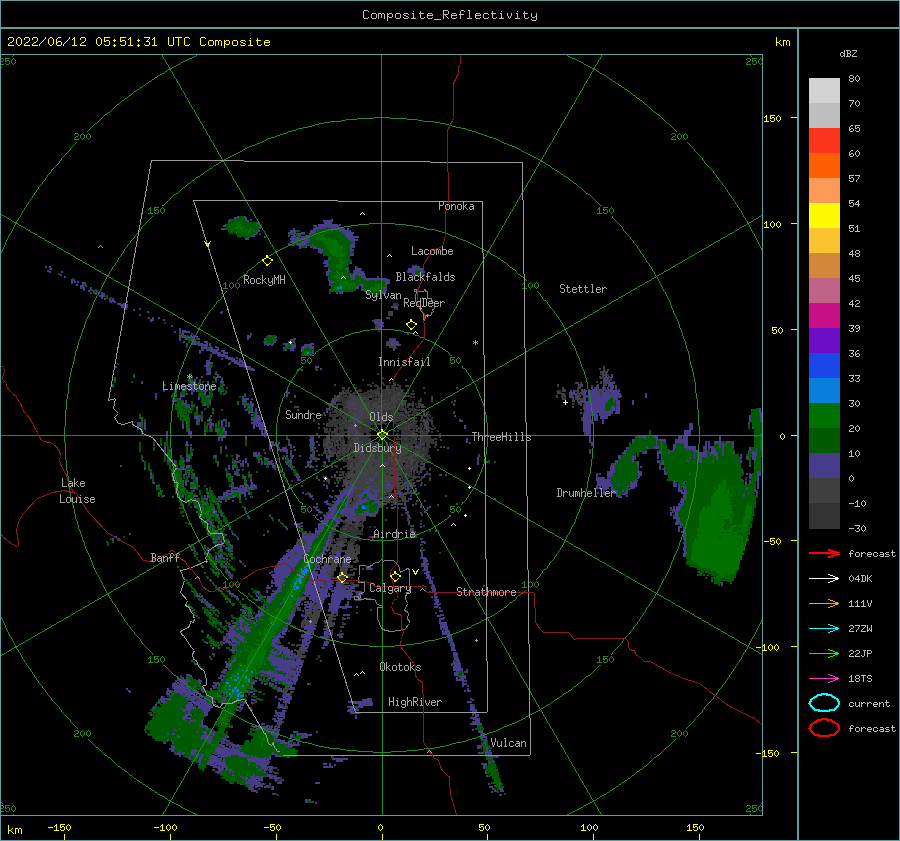
Task: Click the Lacombe town label
Action: (x=432, y=251)
